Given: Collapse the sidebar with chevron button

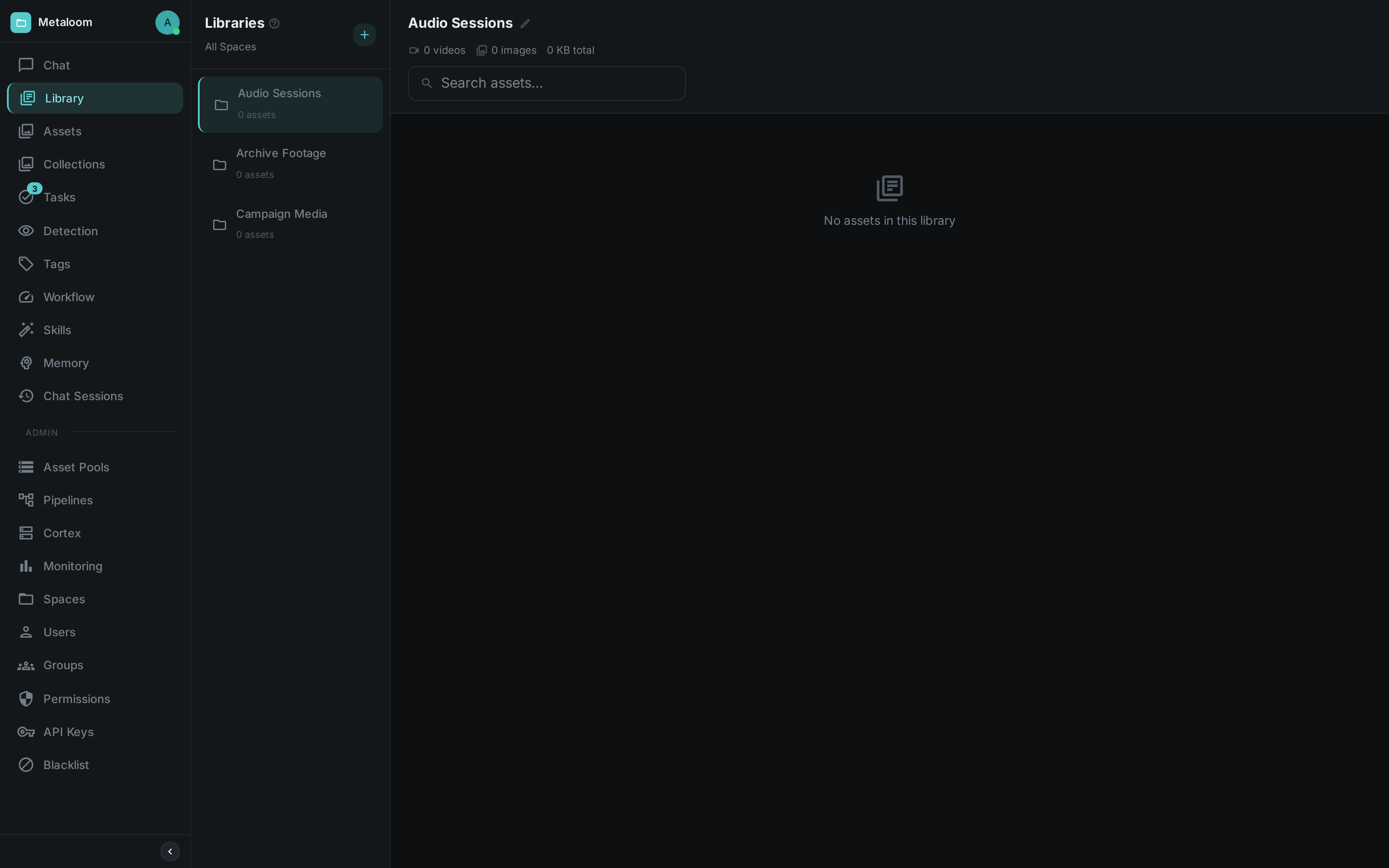Looking at the screenshot, I should [x=170, y=852].
